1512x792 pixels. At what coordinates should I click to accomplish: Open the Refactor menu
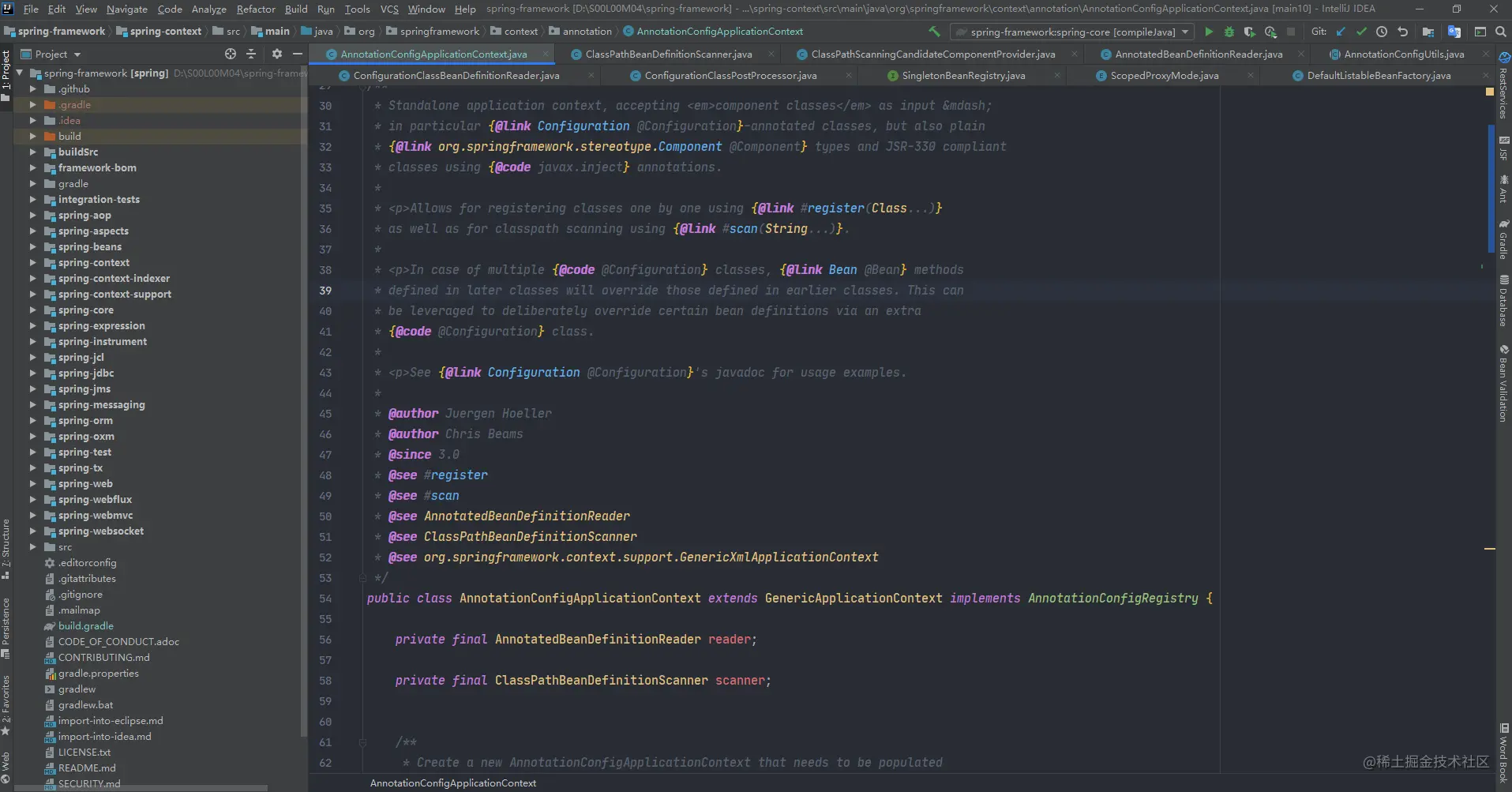pyautogui.click(x=256, y=9)
